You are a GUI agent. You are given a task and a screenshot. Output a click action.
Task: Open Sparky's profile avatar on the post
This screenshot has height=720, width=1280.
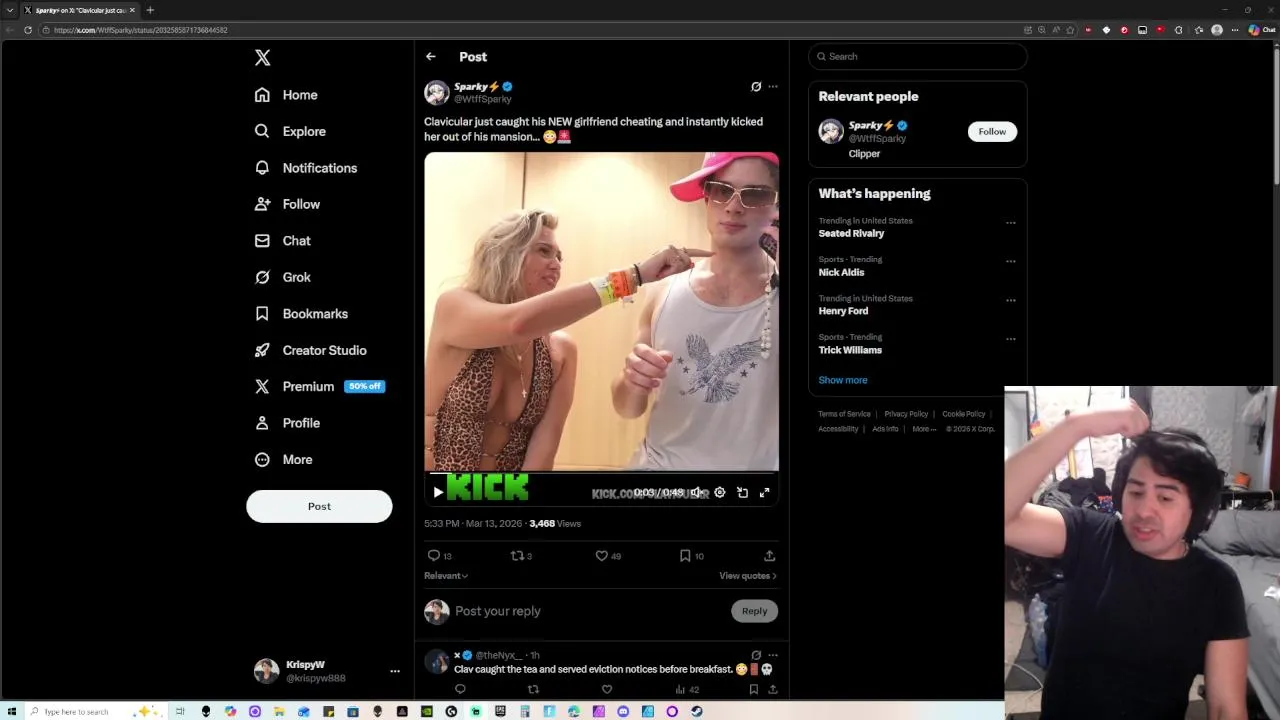[x=437, y=93]
